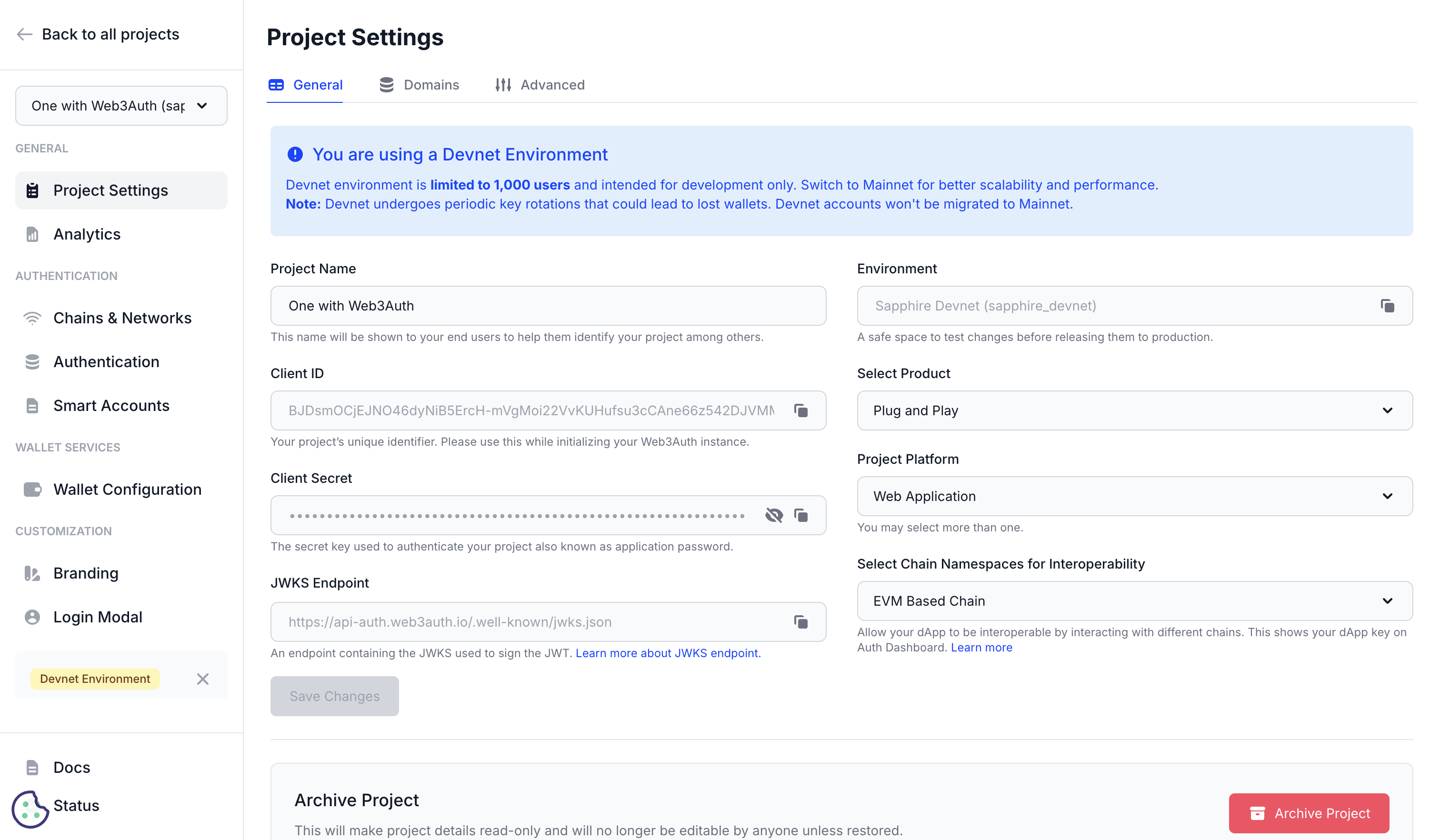Image resolution: width=1440 pixels, height=840 pixels.
Task: Copy the JWKS Endpoint URL
Action: (x=801, y=622)
